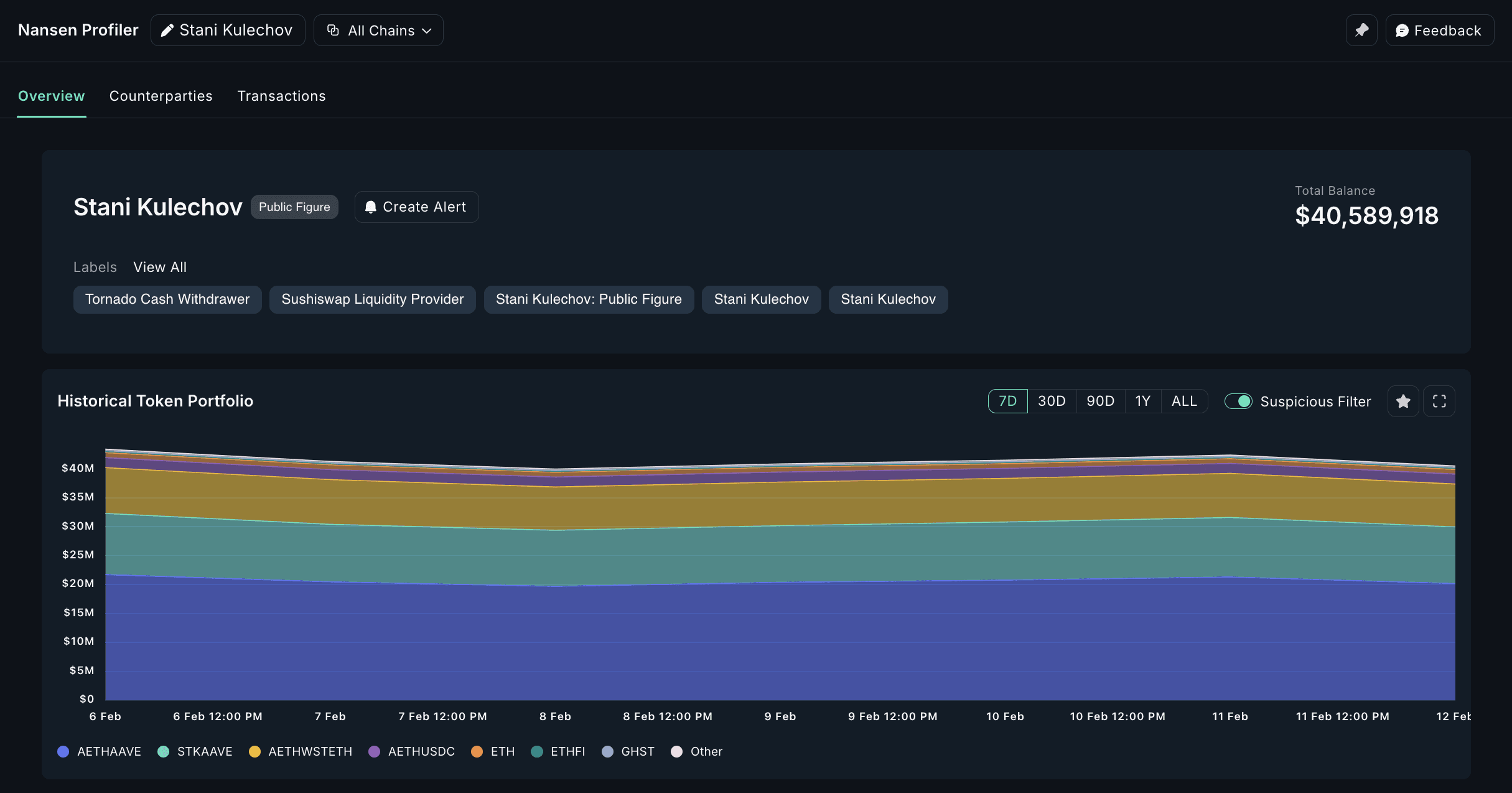Click the pencil icon beside Stani Kulechov
This screenshot has width=1512, height=793.
[x=167, y=30]
